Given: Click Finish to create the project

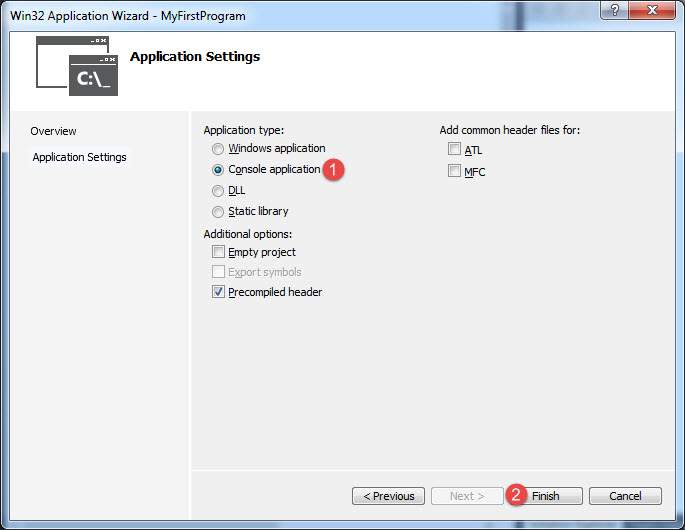Looking at the screenshot, I should (x=546, y=496).
